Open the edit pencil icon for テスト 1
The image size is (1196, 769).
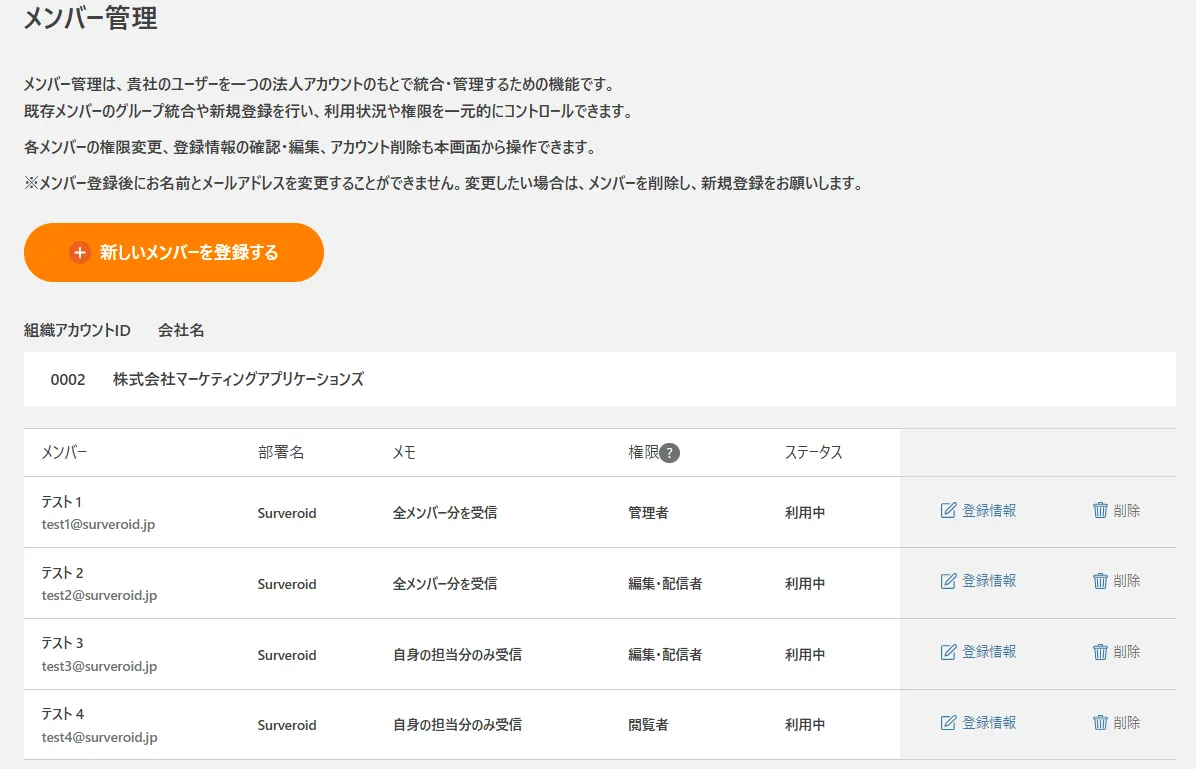948,510
